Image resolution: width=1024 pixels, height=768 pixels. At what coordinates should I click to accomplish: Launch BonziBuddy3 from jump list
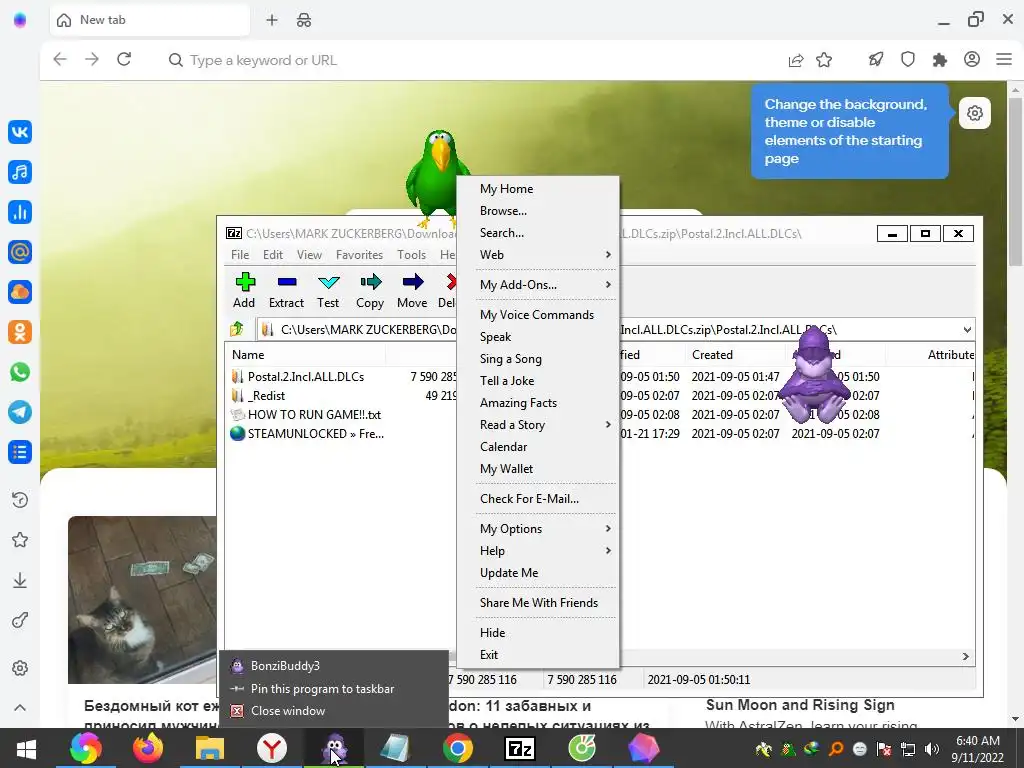(x=334, y=665)
